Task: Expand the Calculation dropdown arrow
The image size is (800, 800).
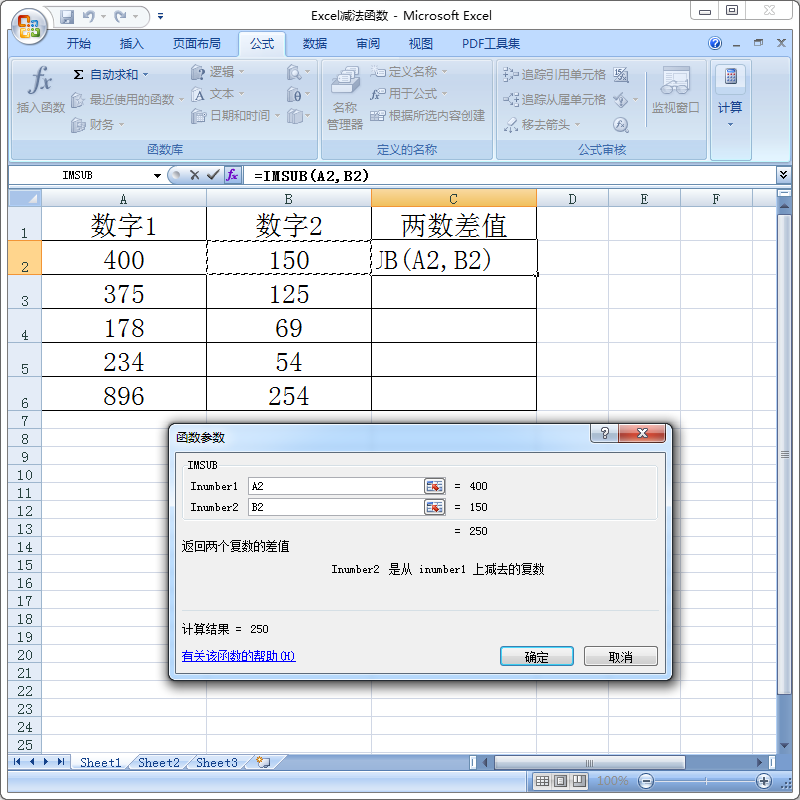Action: (x=731, y=124)
